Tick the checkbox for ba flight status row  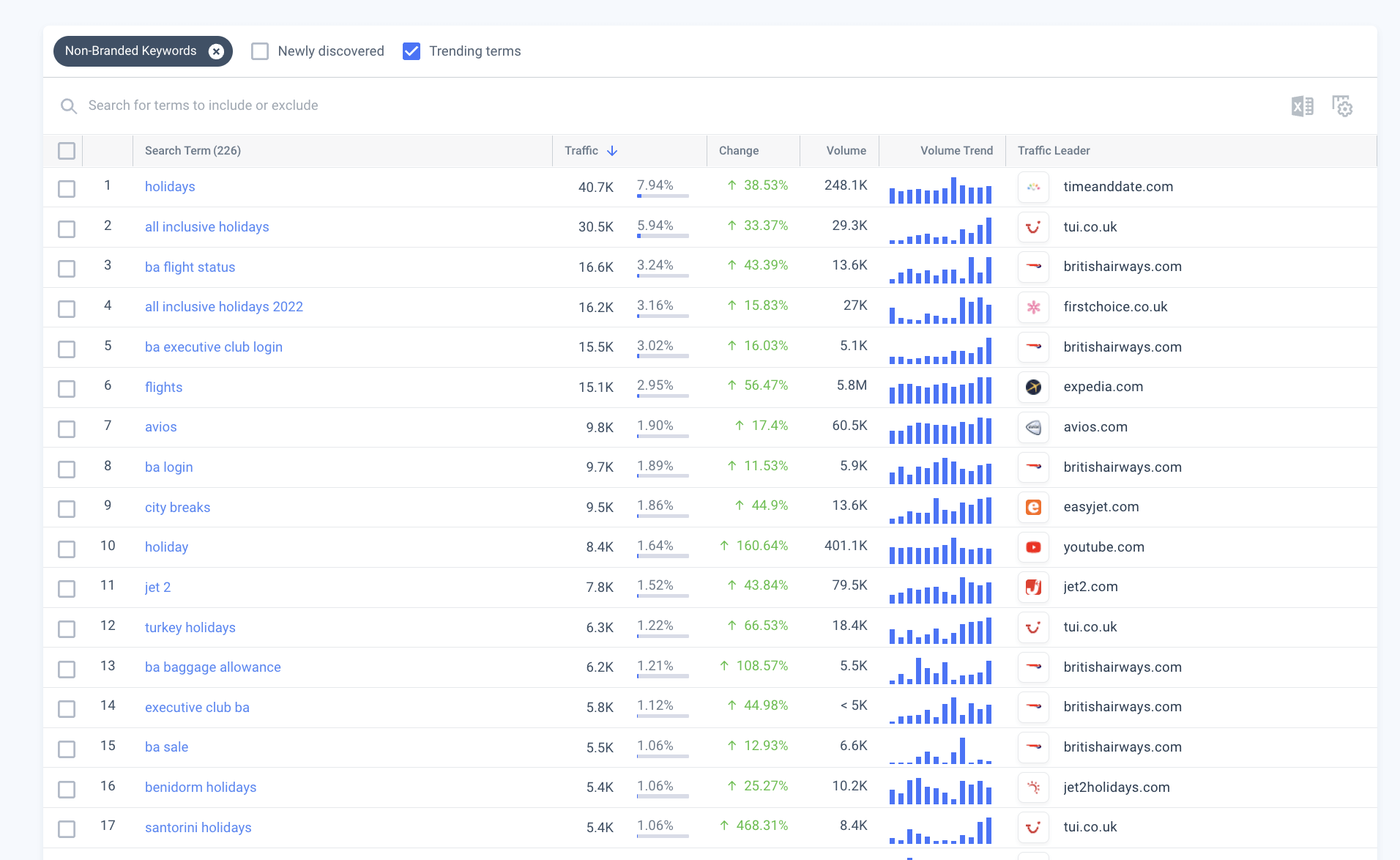(67, 269)
